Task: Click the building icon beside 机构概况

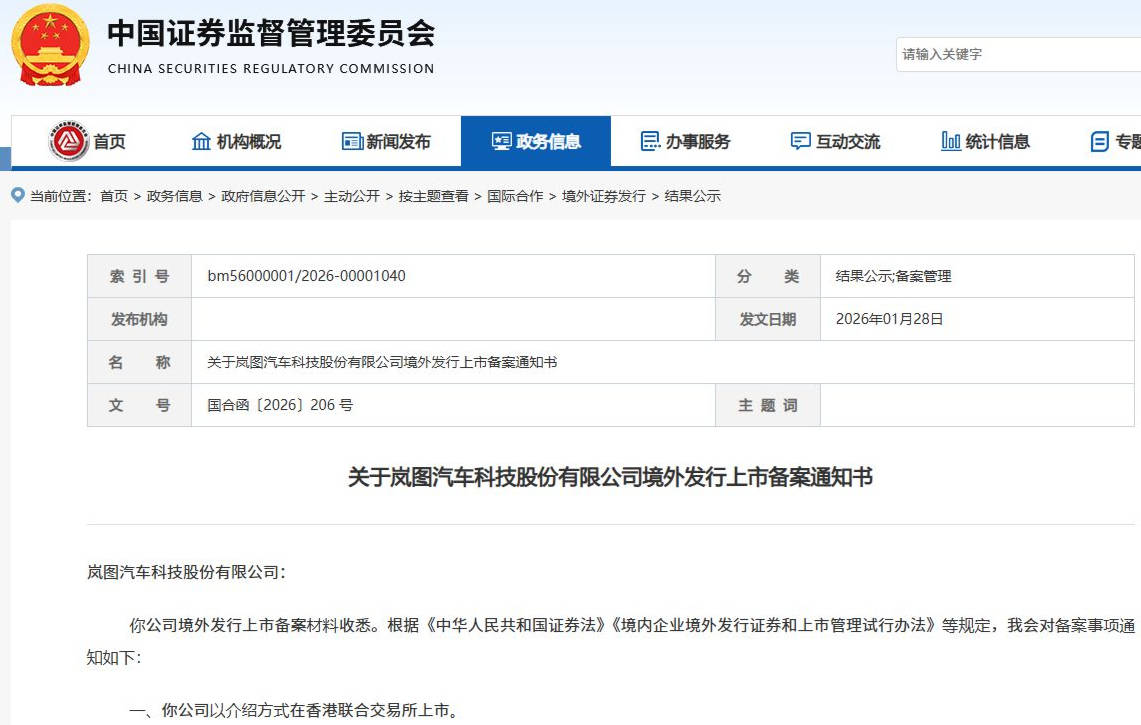Action: coord(201,141)
